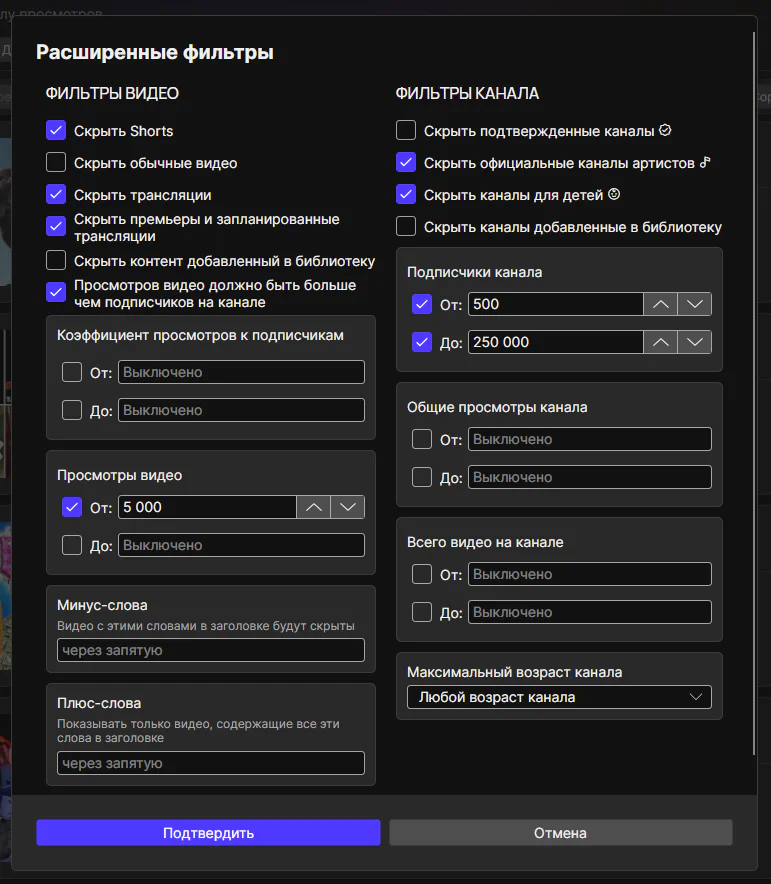This screenshot has width=771, height=884.
Task: Uncheck Скрыть официальные каналы артистов
Action: [x=406, y=162]
